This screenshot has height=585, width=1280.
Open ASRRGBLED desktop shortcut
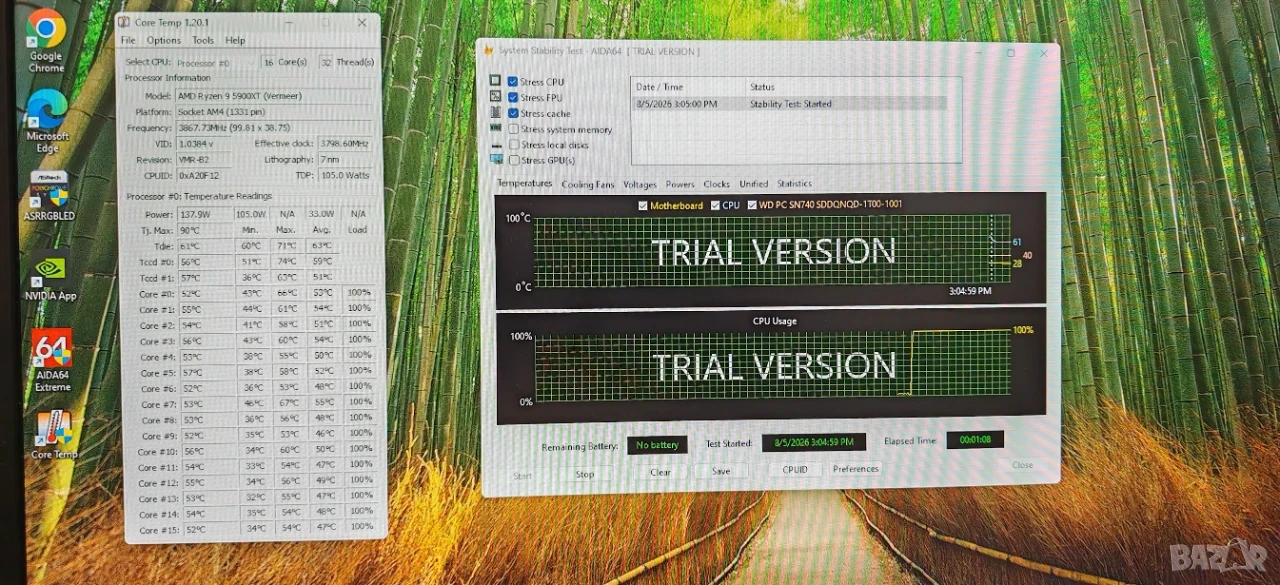point(50,195)
